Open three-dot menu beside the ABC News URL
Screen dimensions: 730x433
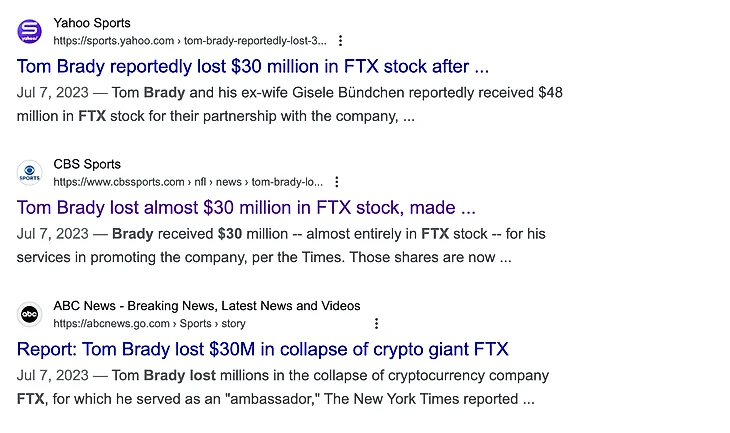click(376, 324)
